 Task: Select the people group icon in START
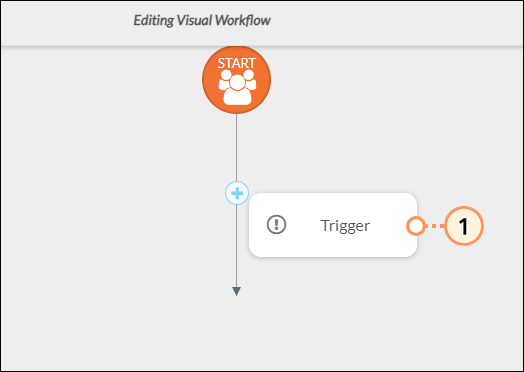[237, 87]
